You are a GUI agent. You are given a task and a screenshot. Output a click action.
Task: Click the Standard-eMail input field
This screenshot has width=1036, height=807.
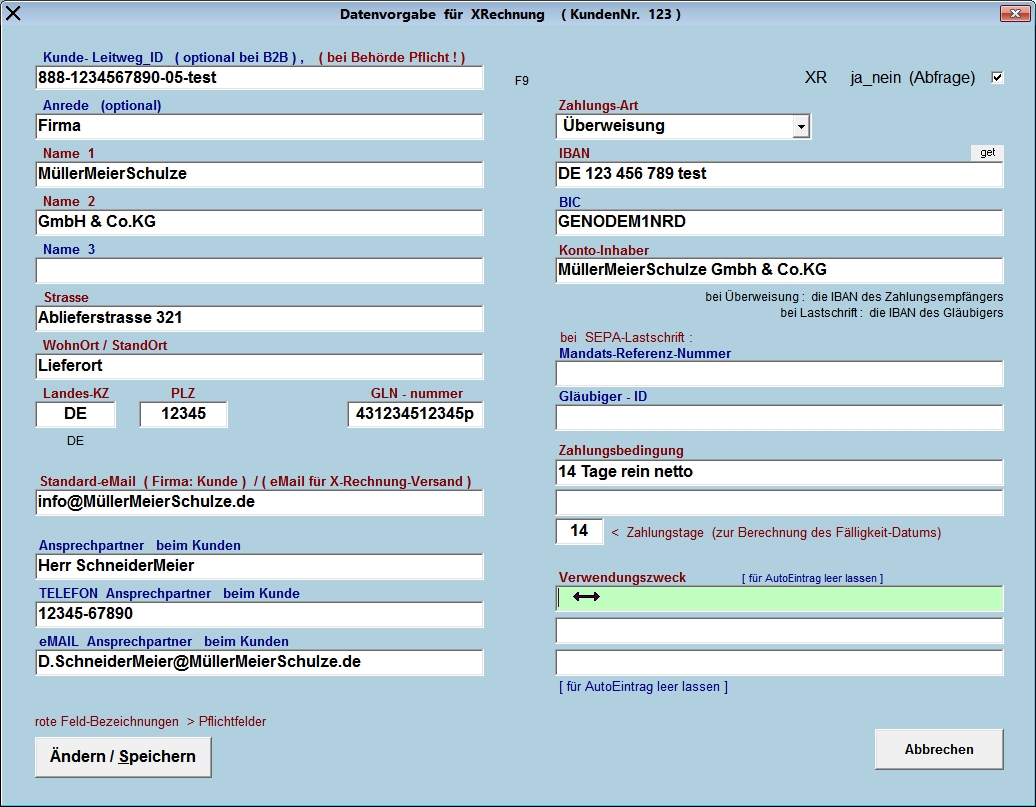click(259, 502)
